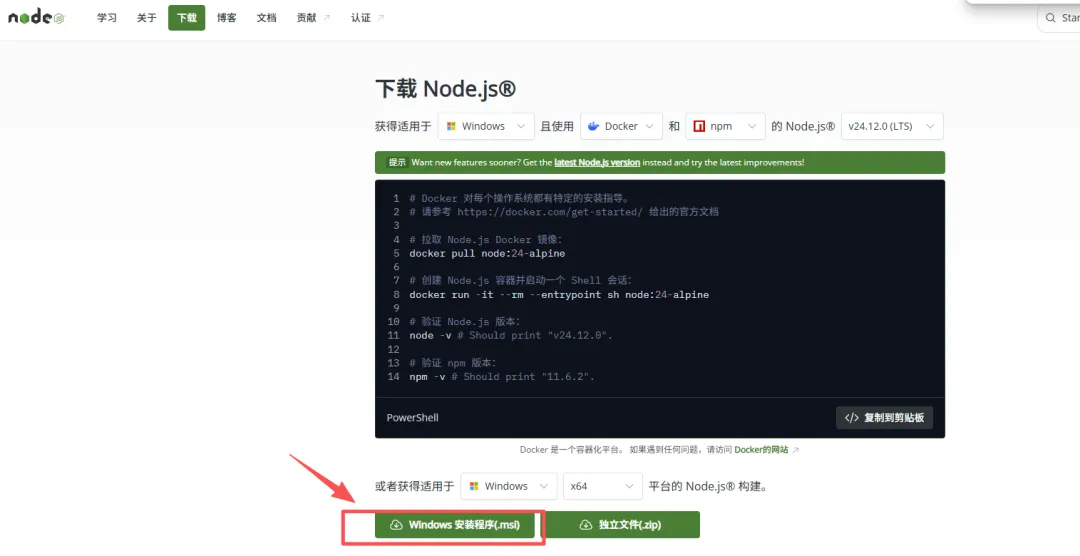This screenshot has height=556, width=1080.
Task: Open the 学习 menu item
Action: pos(107,18)
